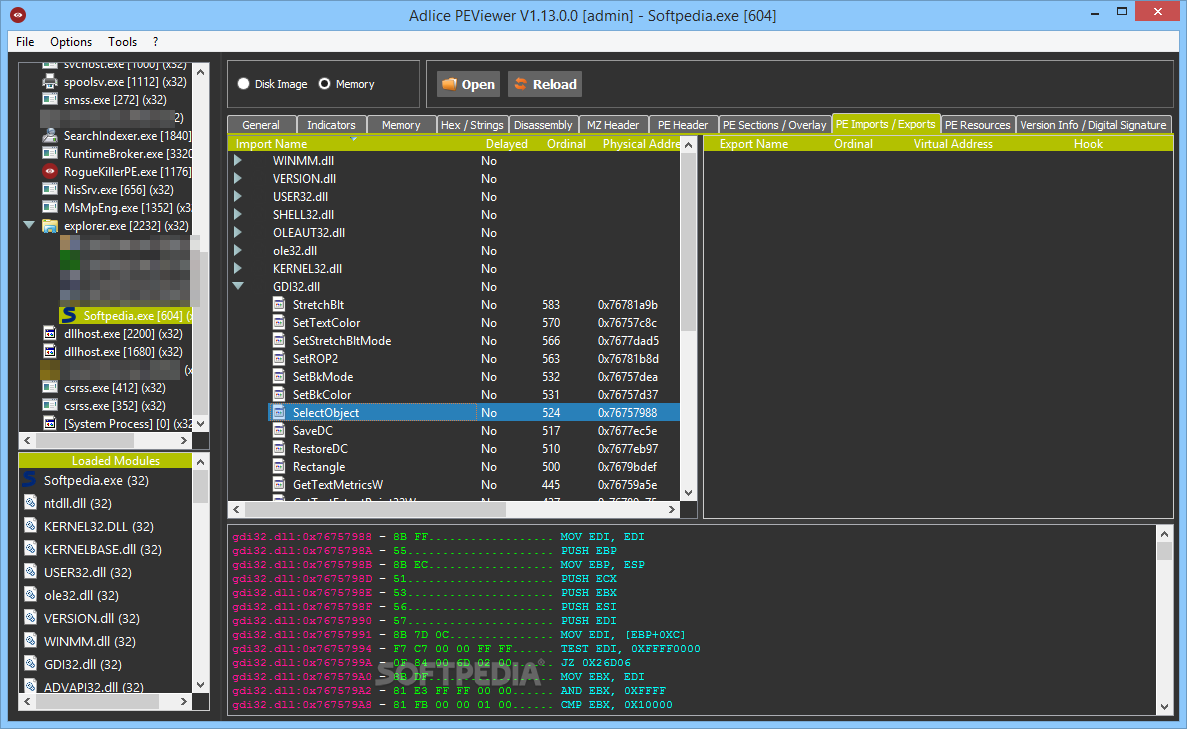Click the spoolsv.exe process icon

click(50, 81)
